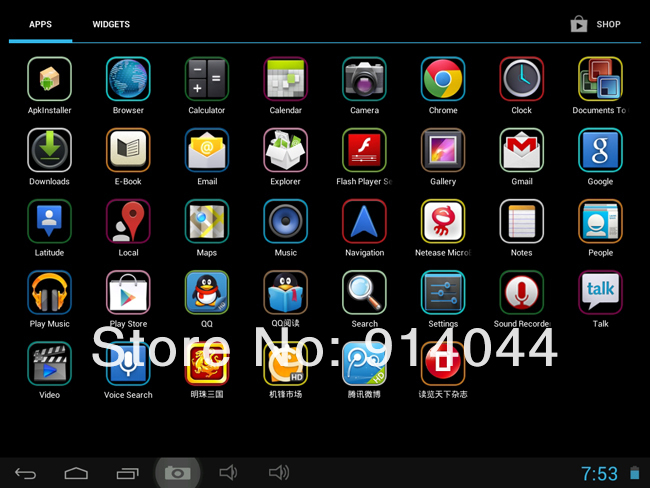Viewport: 650px width, 488px height.
Task: Open the Google search app
Action: (600, 150)
